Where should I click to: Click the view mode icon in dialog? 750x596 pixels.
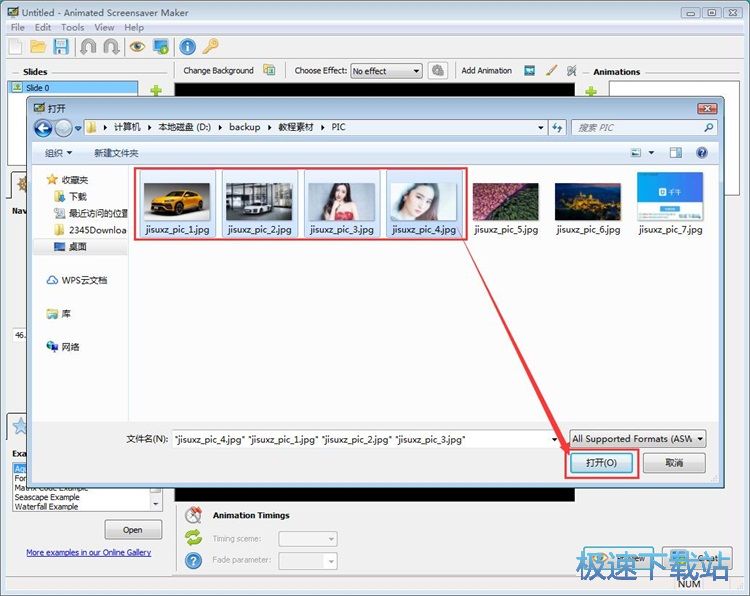coord(636,153)
